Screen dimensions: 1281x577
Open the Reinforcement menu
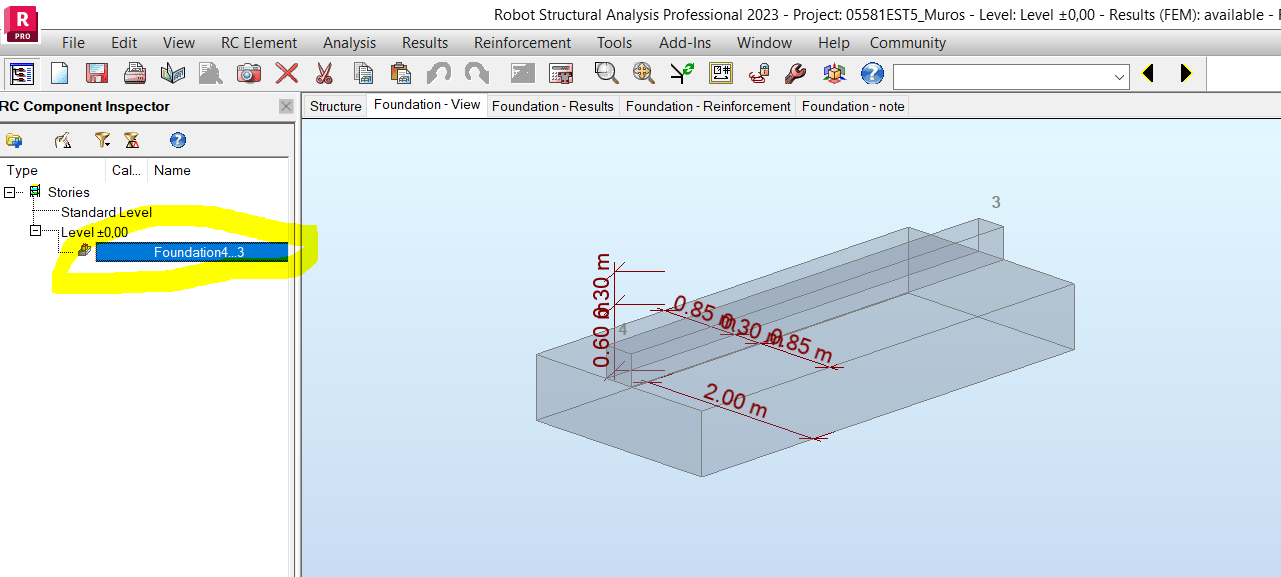(522, 43)
